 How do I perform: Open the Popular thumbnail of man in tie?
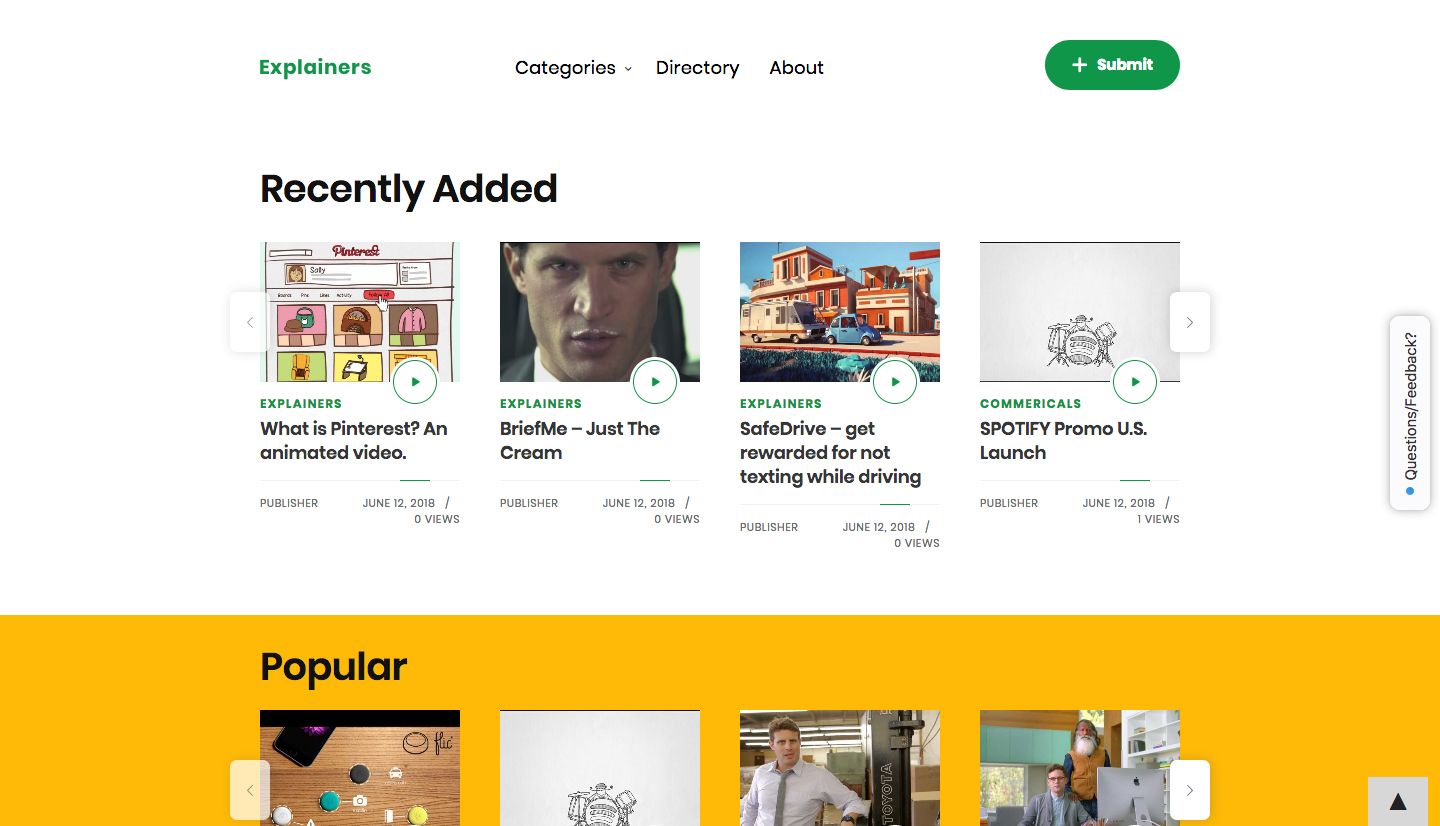click(x=840, y=768)
